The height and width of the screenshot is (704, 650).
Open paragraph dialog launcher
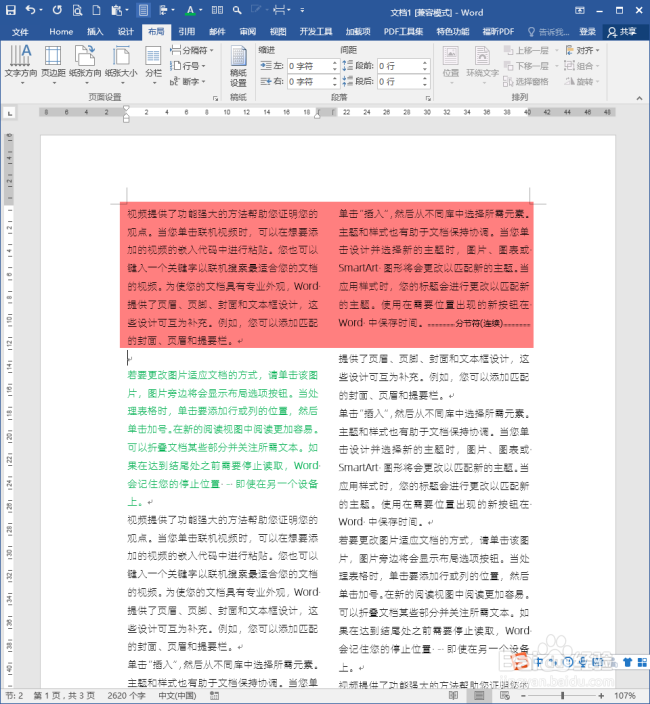click(x=428, y=98)
